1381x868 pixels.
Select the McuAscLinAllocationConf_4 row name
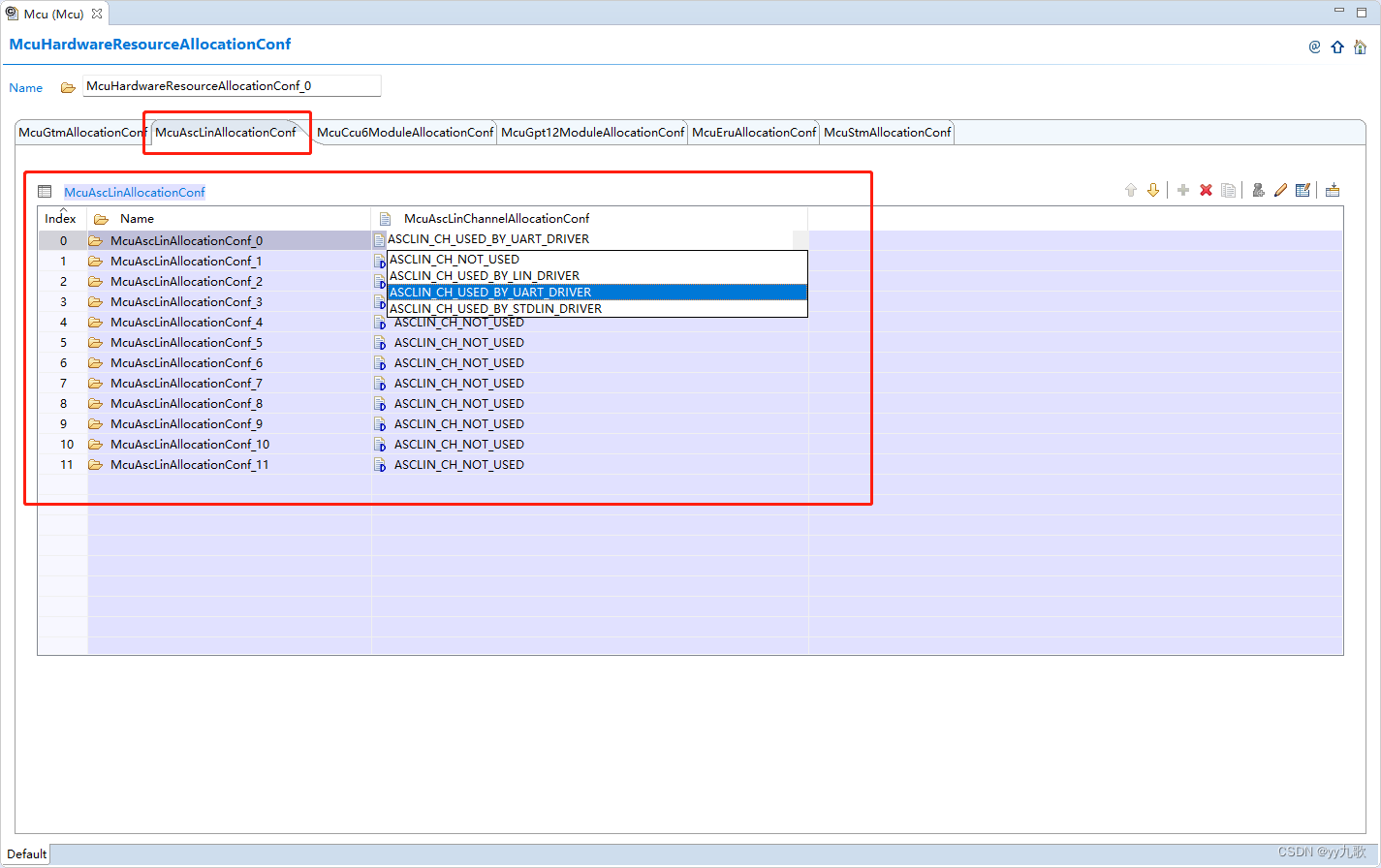pyautogui.click(x=186, y=323)
